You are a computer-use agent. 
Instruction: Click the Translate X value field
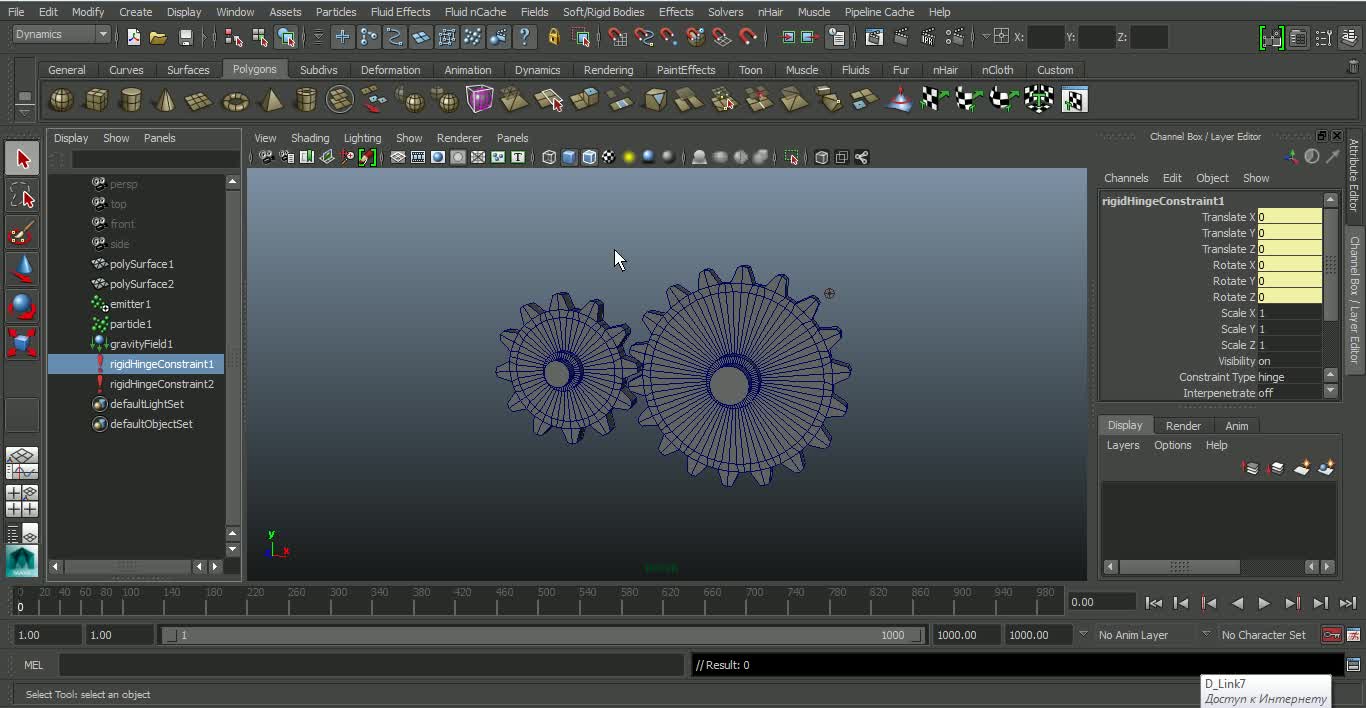tap(1290, 217)
